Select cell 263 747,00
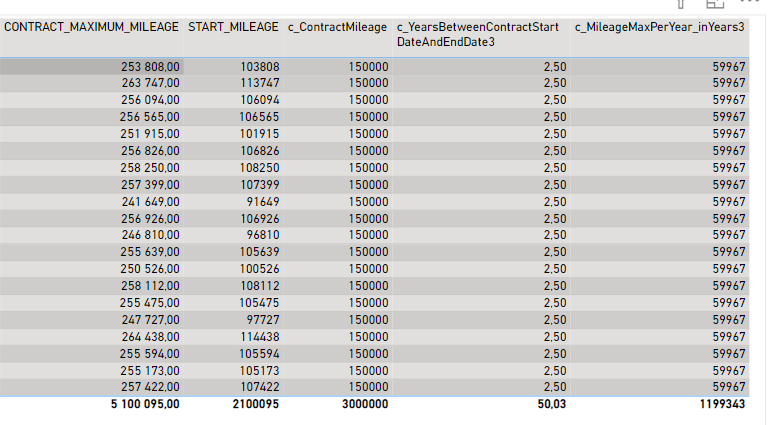This screenshot has width=773, height=425. tap(150, 83)
